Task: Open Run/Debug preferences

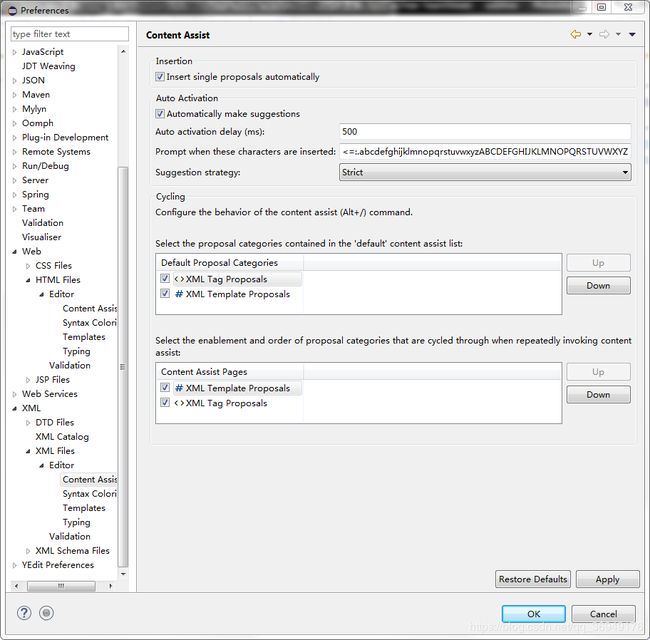Action: tap(46, 166)
